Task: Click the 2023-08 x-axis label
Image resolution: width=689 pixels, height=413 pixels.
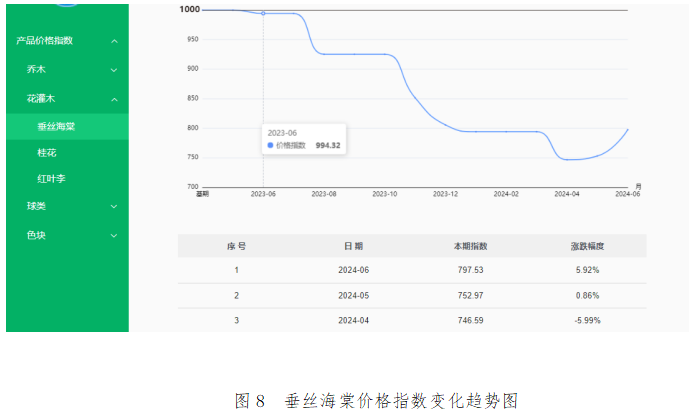Action: click(324, 194)
